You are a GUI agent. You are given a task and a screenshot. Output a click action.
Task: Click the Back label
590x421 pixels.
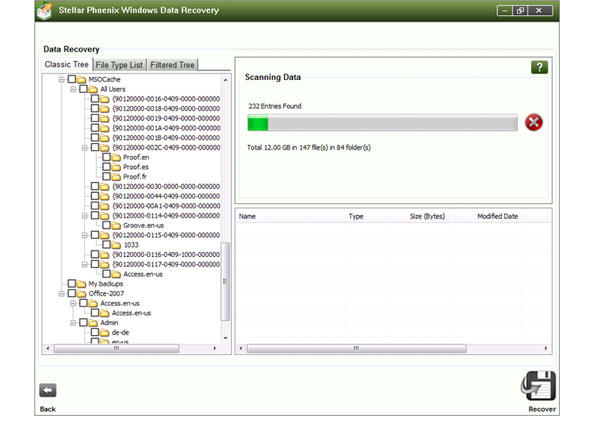point(48,409)
